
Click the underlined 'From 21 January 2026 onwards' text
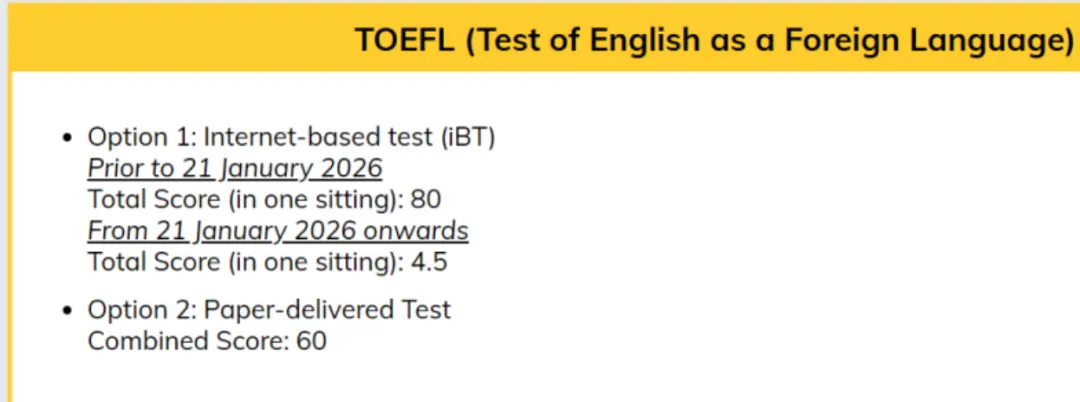[278, 231]
